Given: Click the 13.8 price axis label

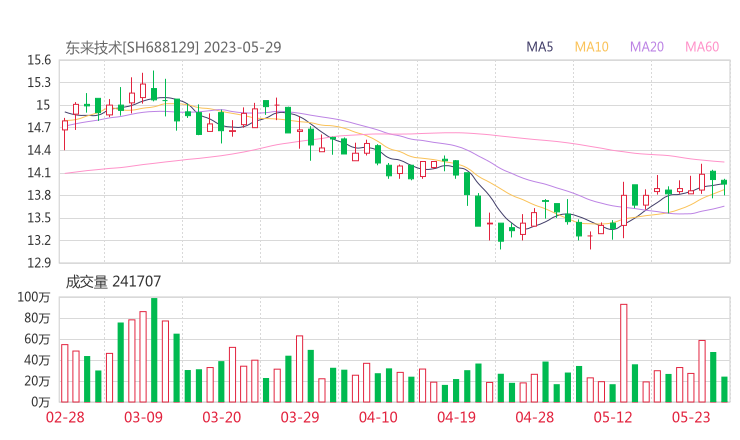Looking at the screenshot, I should pyautogui.click(x=39, y=195).
